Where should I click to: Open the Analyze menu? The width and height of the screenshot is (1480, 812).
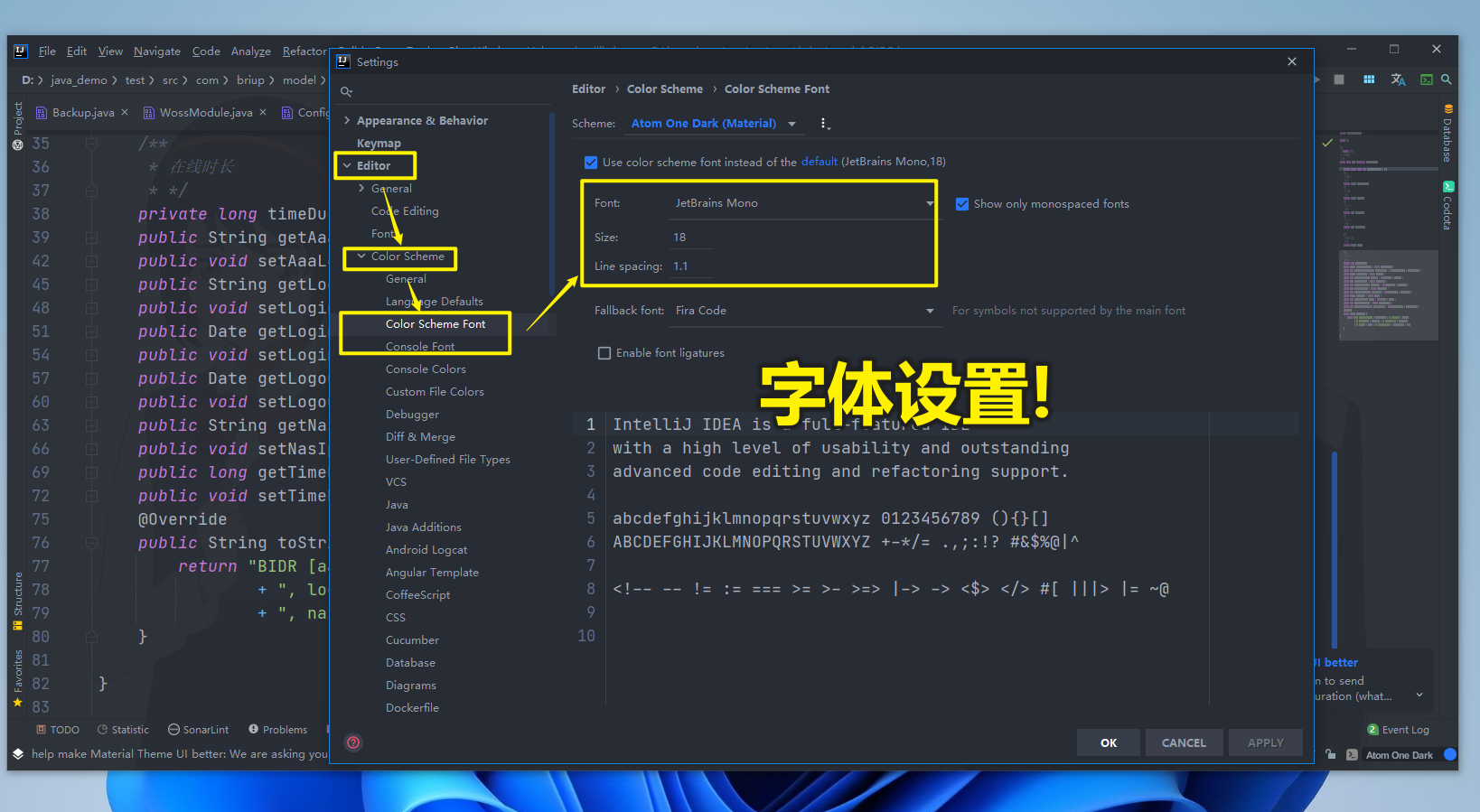tap(251, 51)
